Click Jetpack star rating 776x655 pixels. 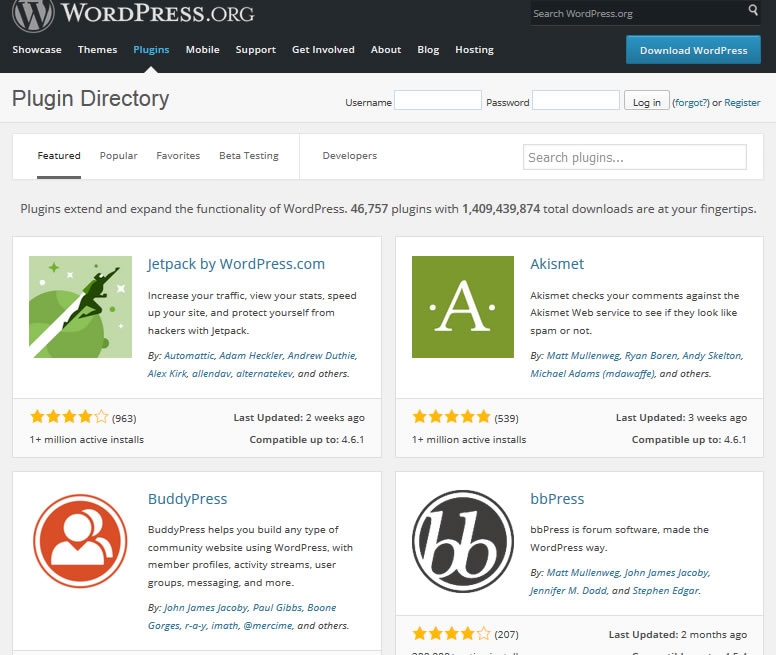69,417
